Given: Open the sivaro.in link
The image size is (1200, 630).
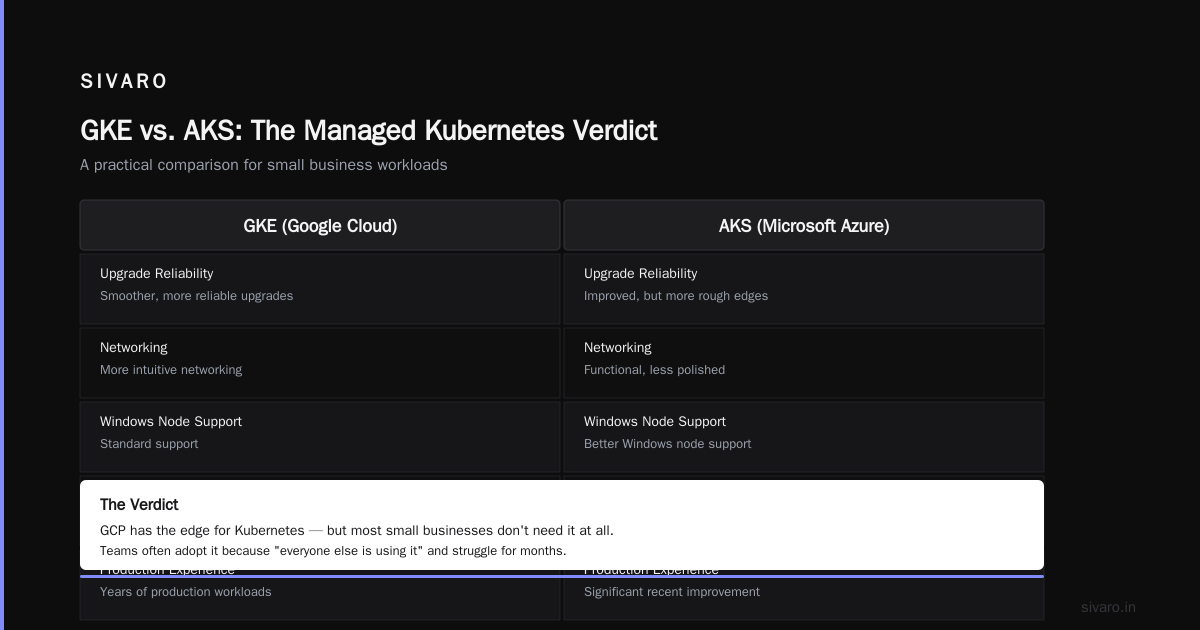Looking at the screenshot, I should coord(1108,607).
